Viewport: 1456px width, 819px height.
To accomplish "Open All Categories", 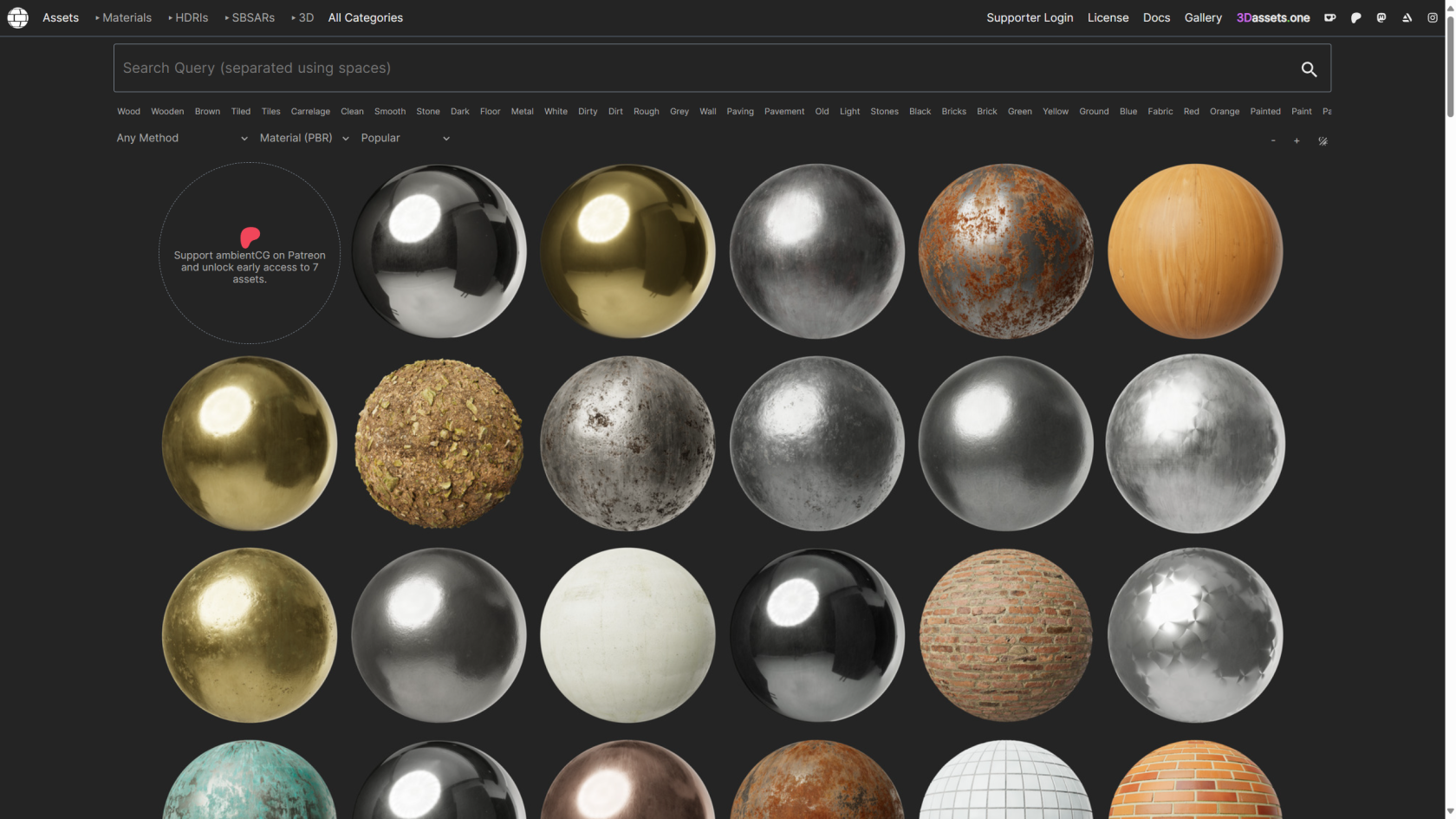I will click(366, 17).
